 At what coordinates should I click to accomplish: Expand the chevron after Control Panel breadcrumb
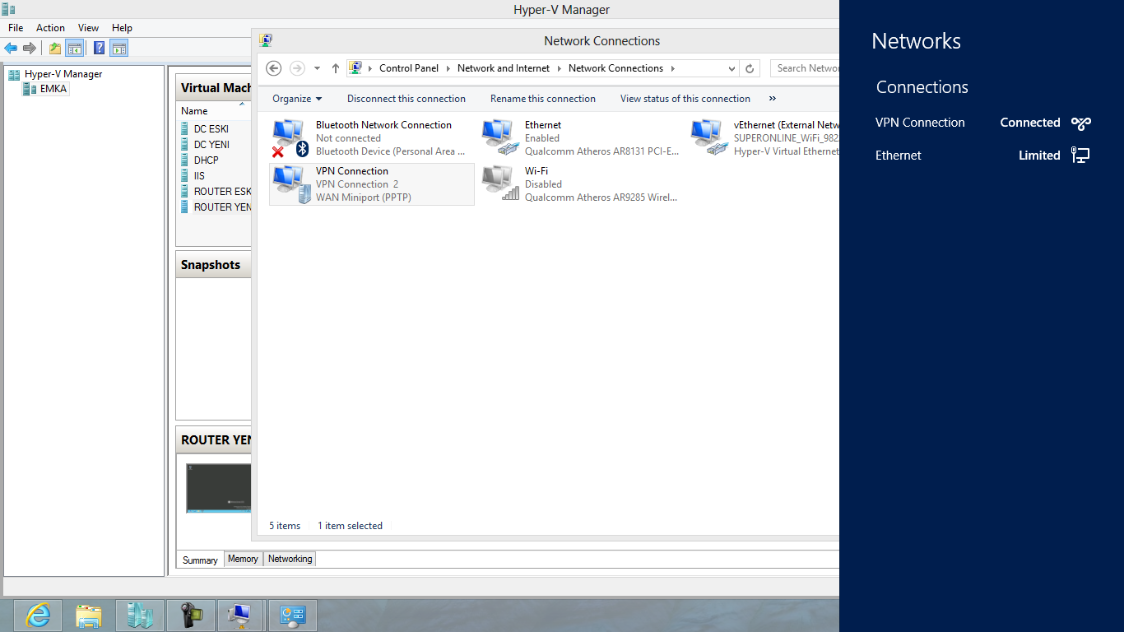pyautogui.click(x=448, y=68)
